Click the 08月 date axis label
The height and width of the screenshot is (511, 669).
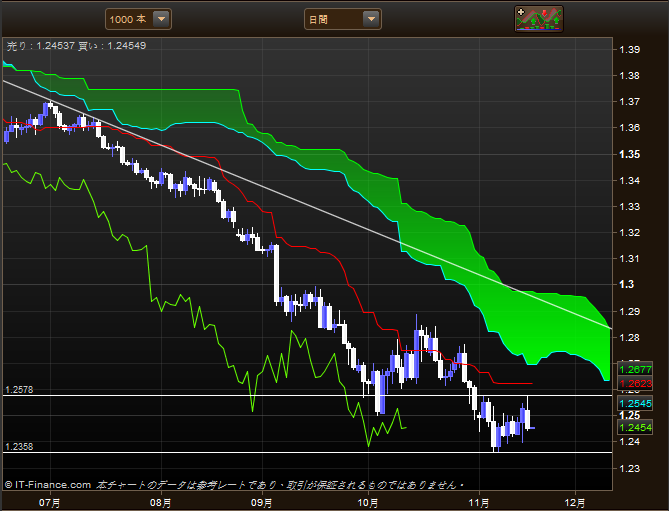pos(160,503)
